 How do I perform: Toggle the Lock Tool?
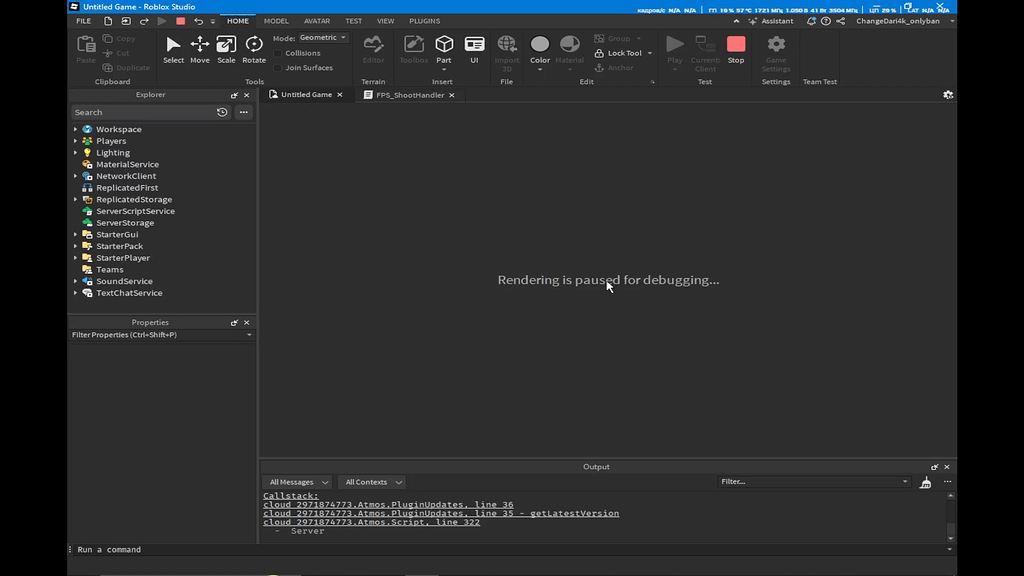[621, 52]
